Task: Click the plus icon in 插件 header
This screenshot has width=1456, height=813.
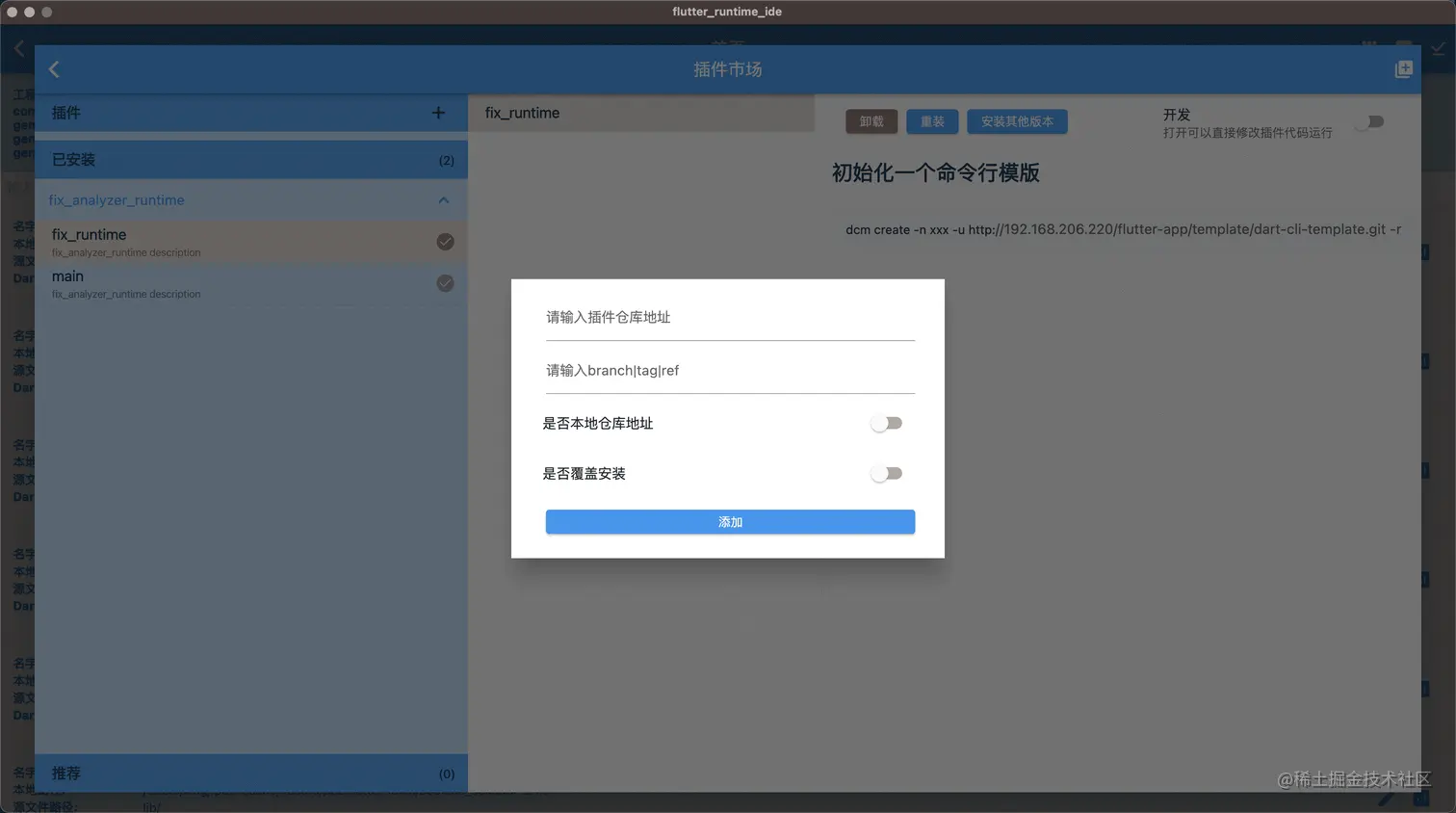Action: pos(438,113)
